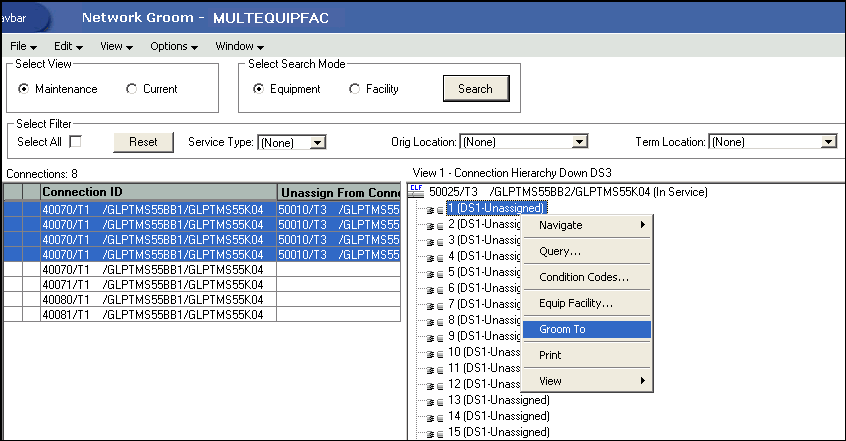
Task: Click the CLF icon beside 50025/T3
Action: click(x=416, y=191)
